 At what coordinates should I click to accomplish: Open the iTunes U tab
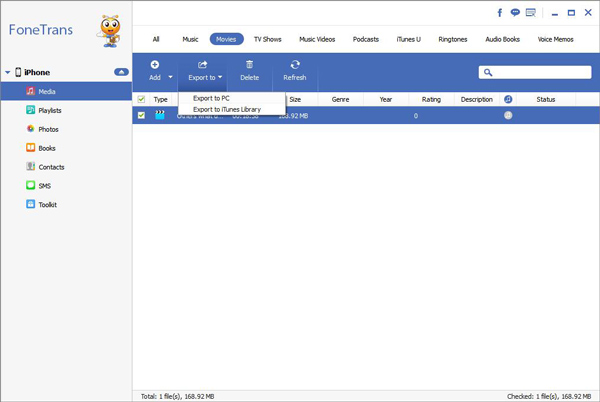point(408,39)
